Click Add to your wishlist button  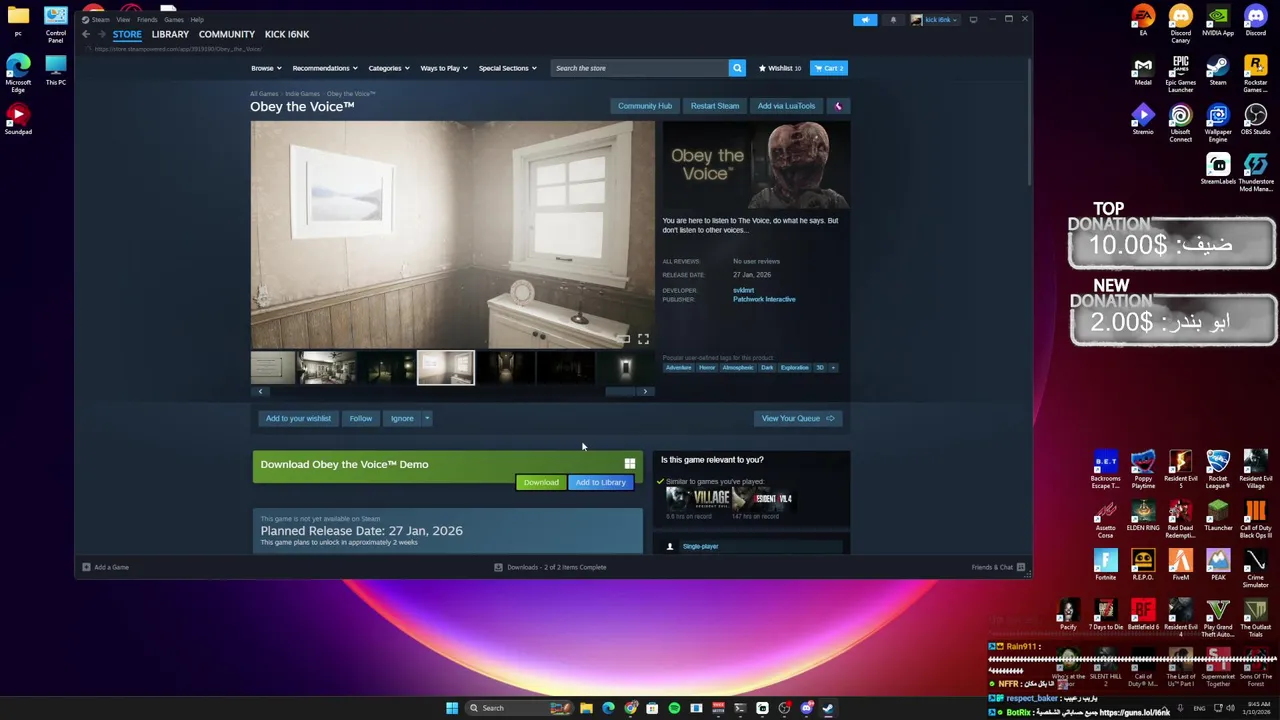click(298, 418)
